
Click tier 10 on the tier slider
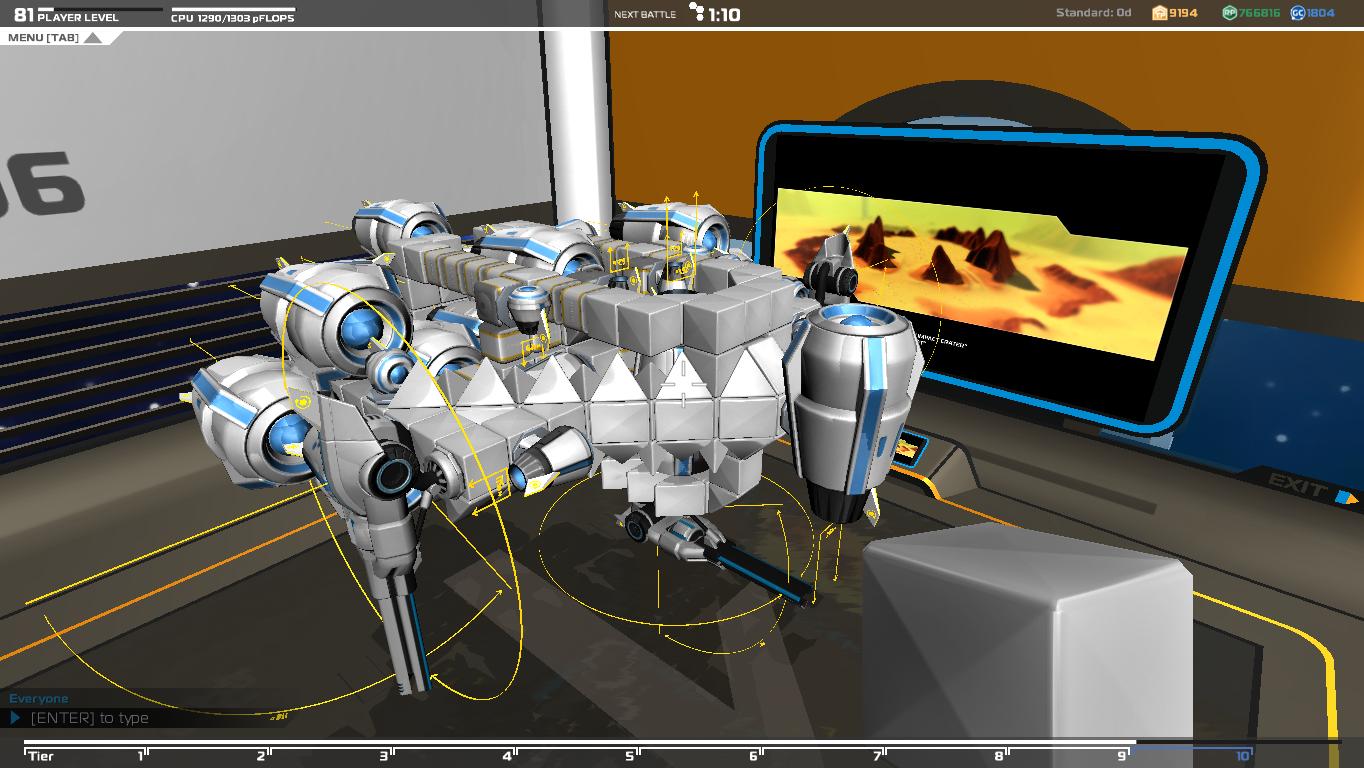point(1243,757)
